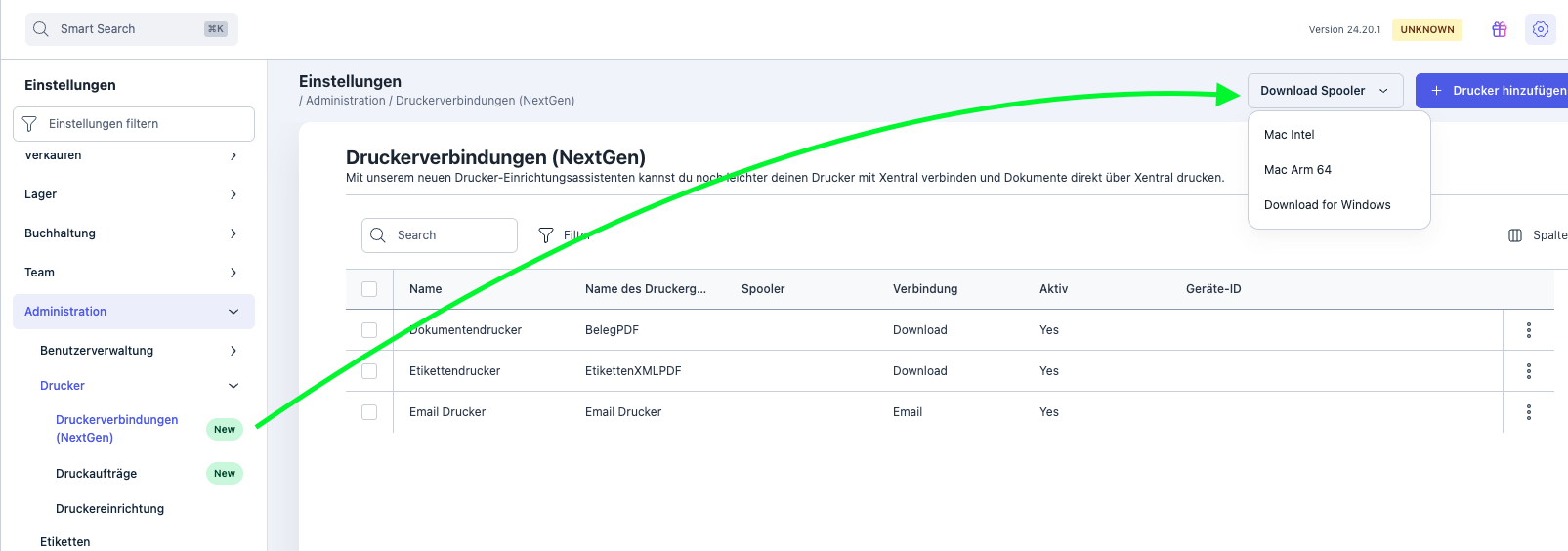The width and height of the screenshot is (1568, 551).
Task: Click the Administration breadcrumb link
Action: (346, 101)
